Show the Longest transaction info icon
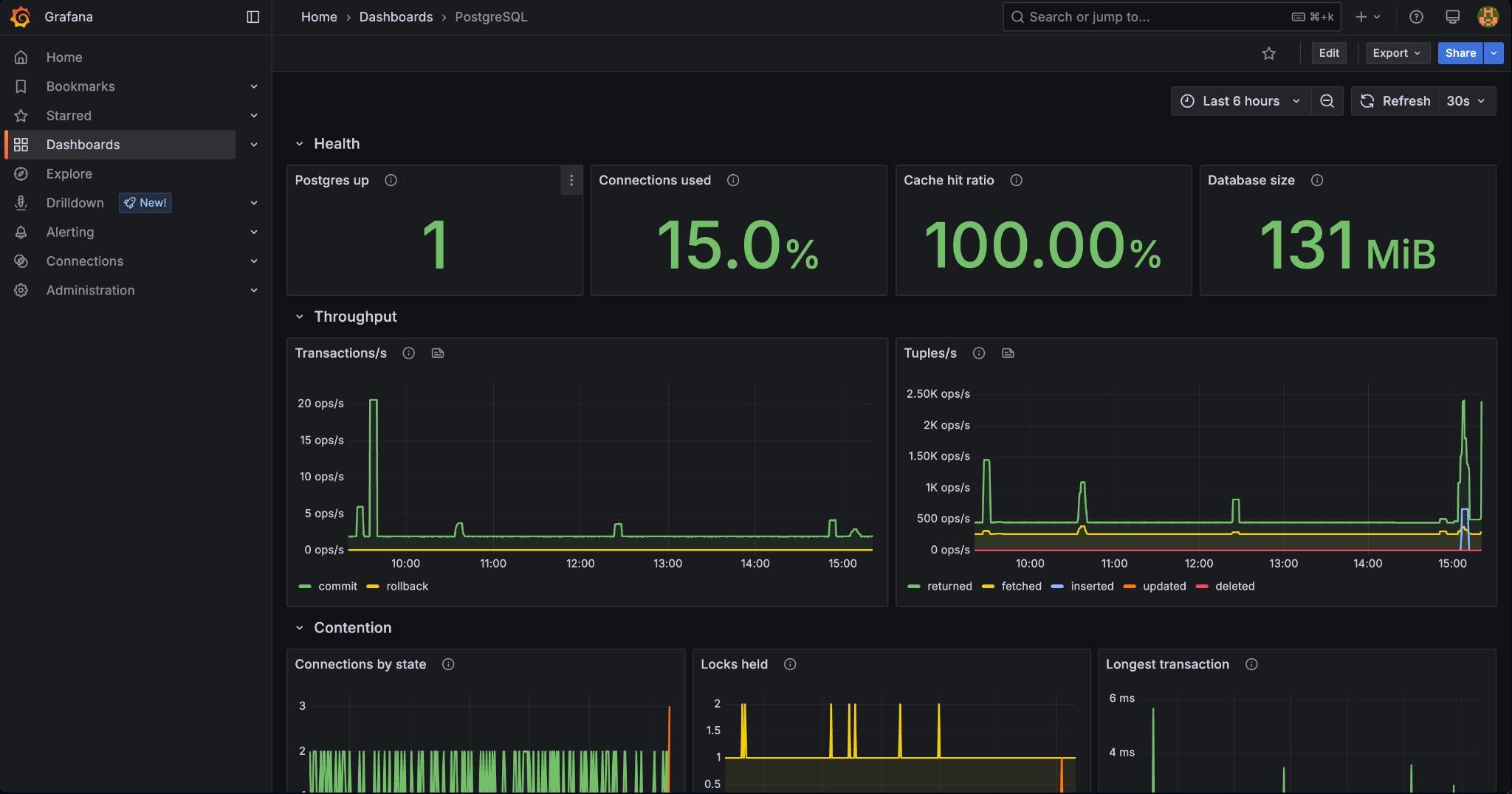Screen dimensions: 1512x794 1251,664
